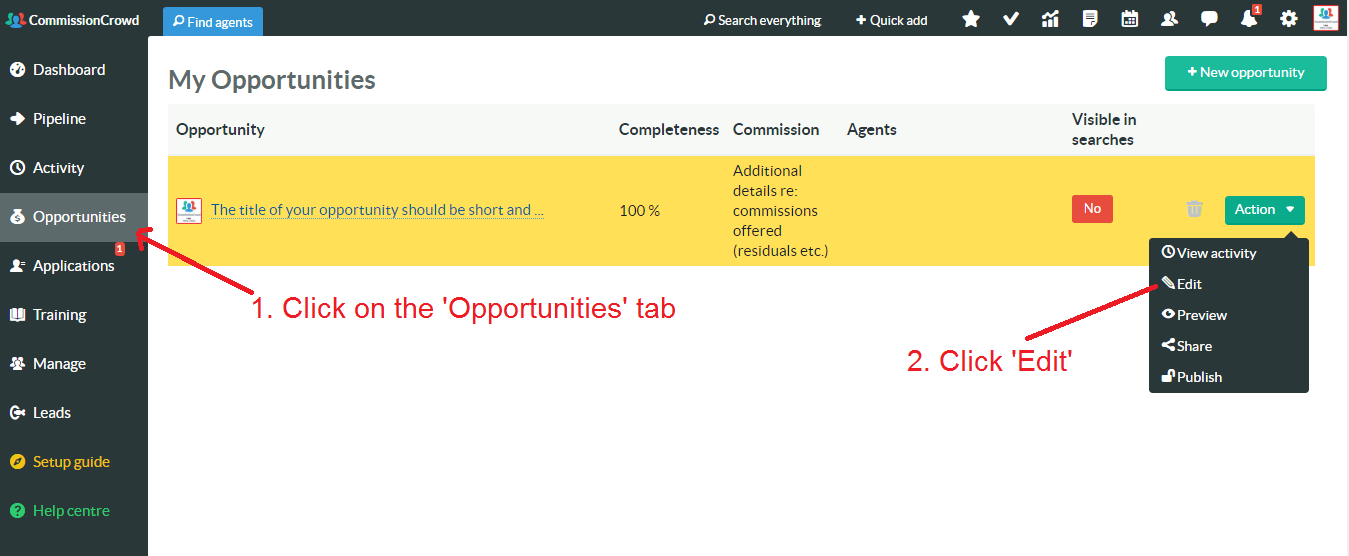Open the profile avatar in top bar
Viewport: 1349px width, 556px height.
click(x=1326, y=18)
